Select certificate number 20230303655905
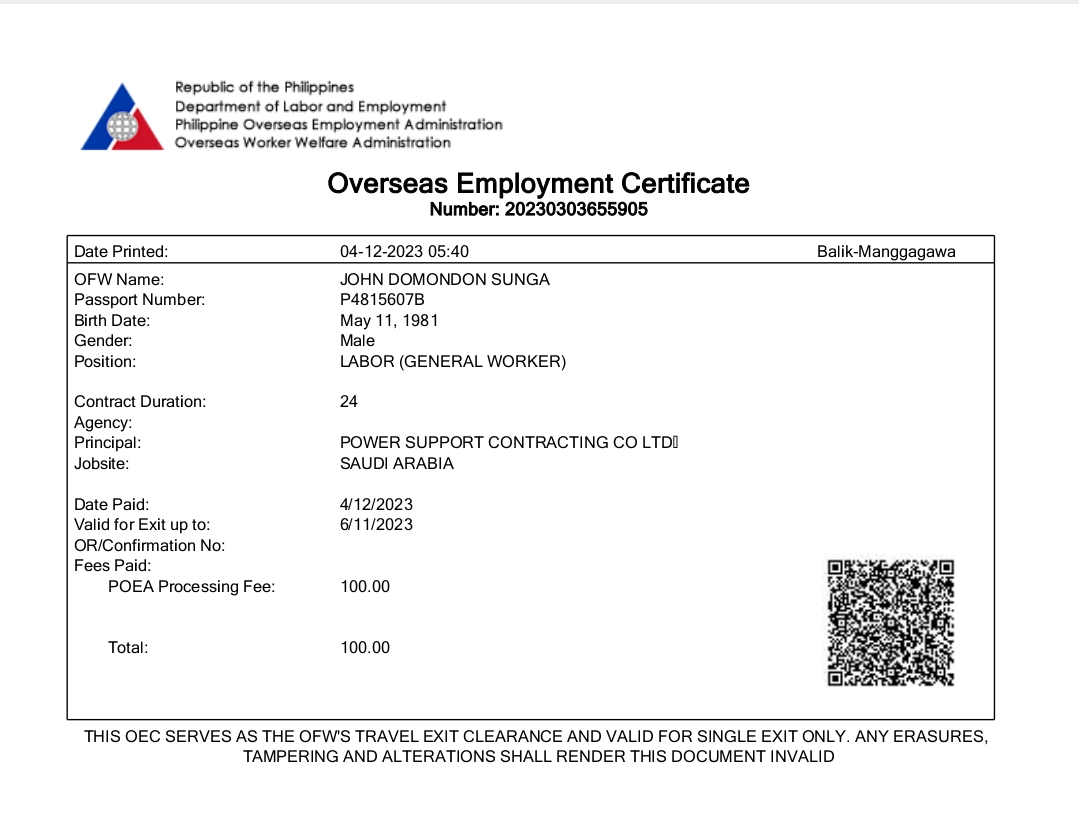 tap(576, 209)
